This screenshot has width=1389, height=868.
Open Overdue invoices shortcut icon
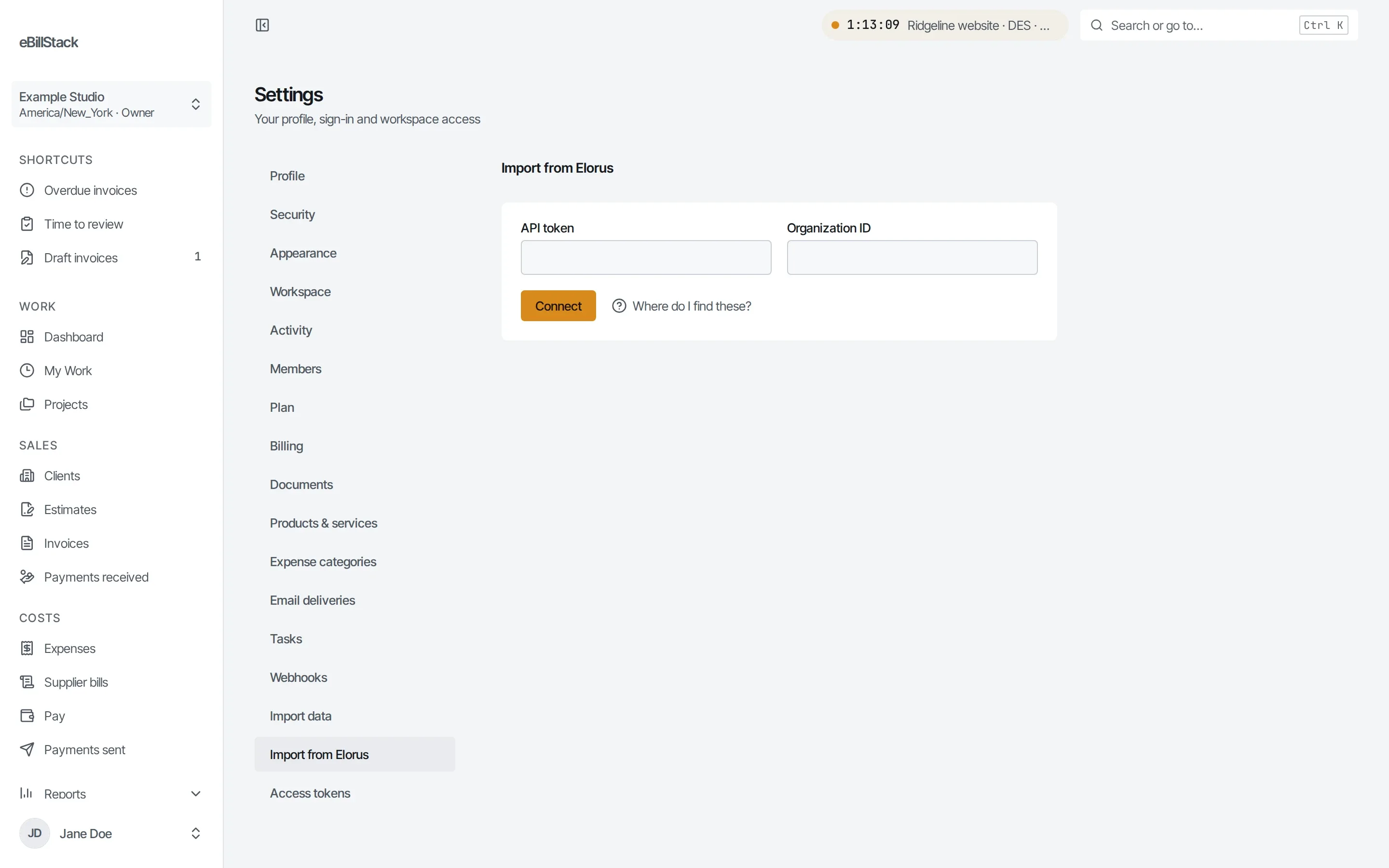(27, 190)
